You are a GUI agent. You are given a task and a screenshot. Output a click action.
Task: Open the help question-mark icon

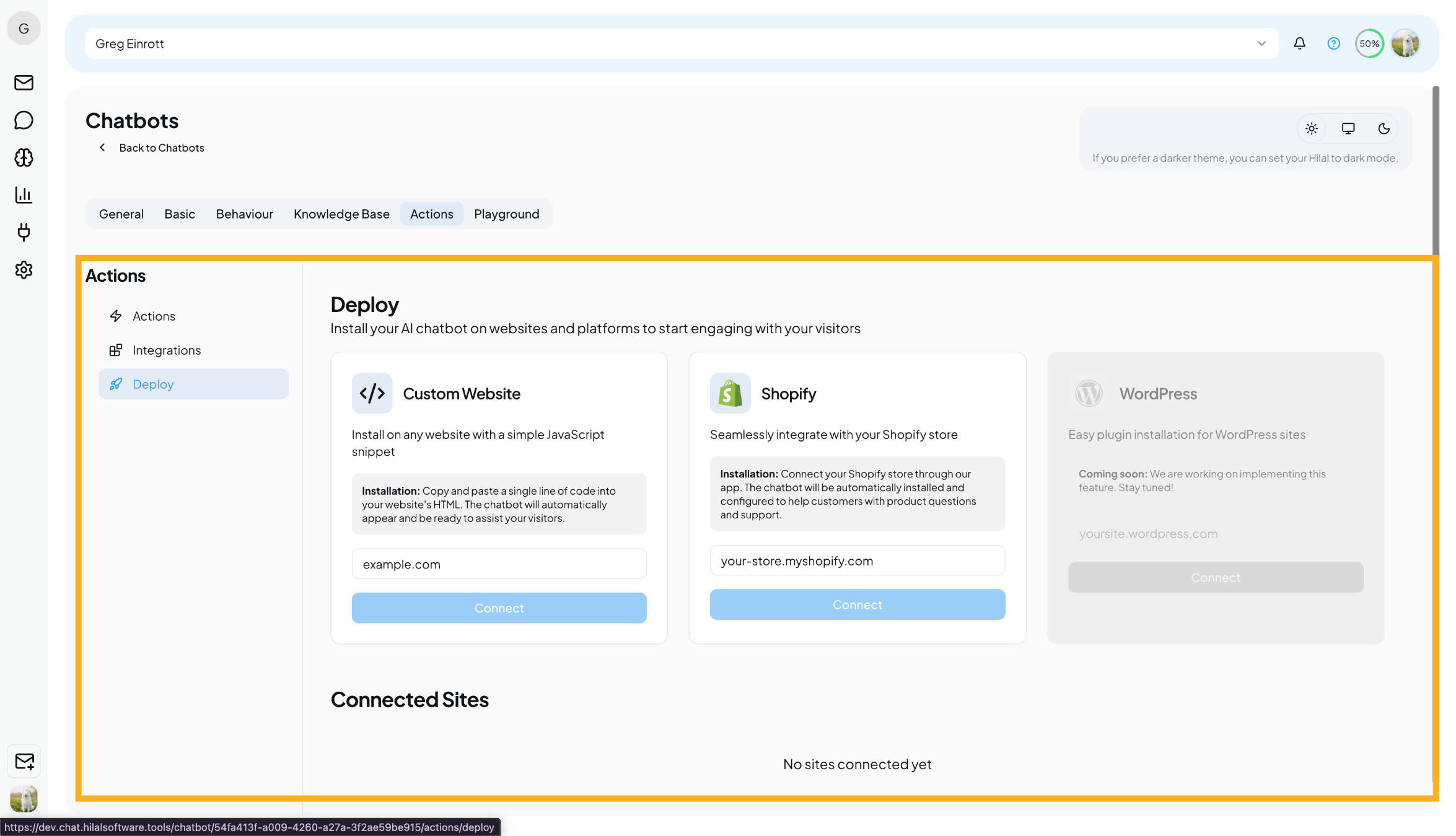pos(1333,43)
